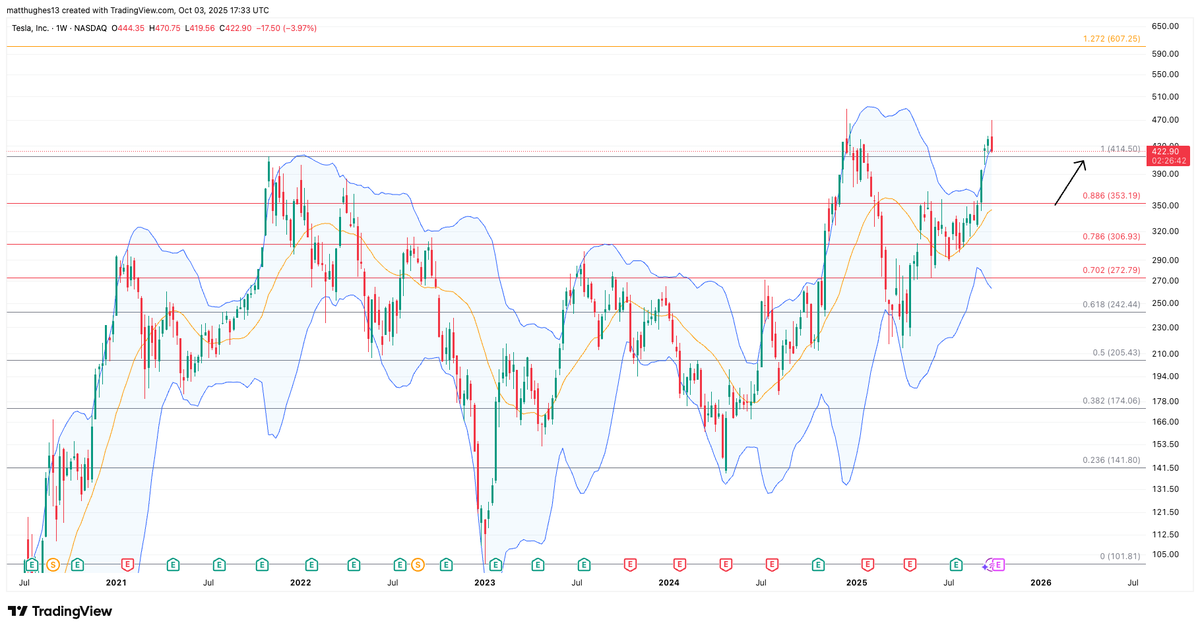Select the red current price label 422.90
The image size is (1200, 631).
[x=1169, y=150]
